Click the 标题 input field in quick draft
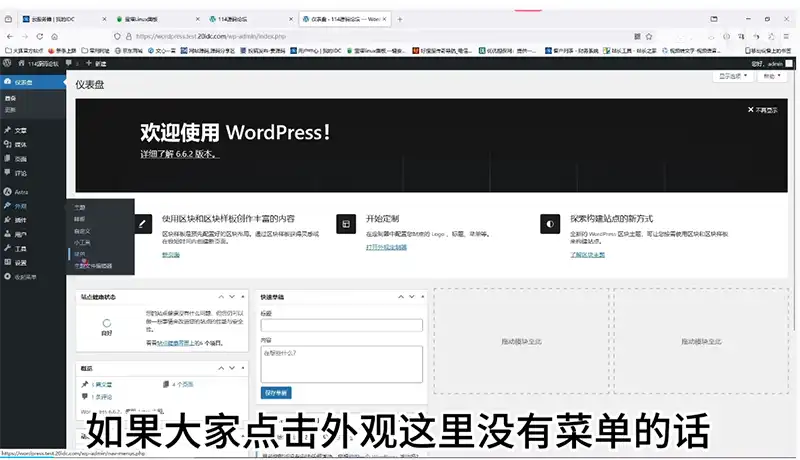800x460 pixels. [341, 325]
